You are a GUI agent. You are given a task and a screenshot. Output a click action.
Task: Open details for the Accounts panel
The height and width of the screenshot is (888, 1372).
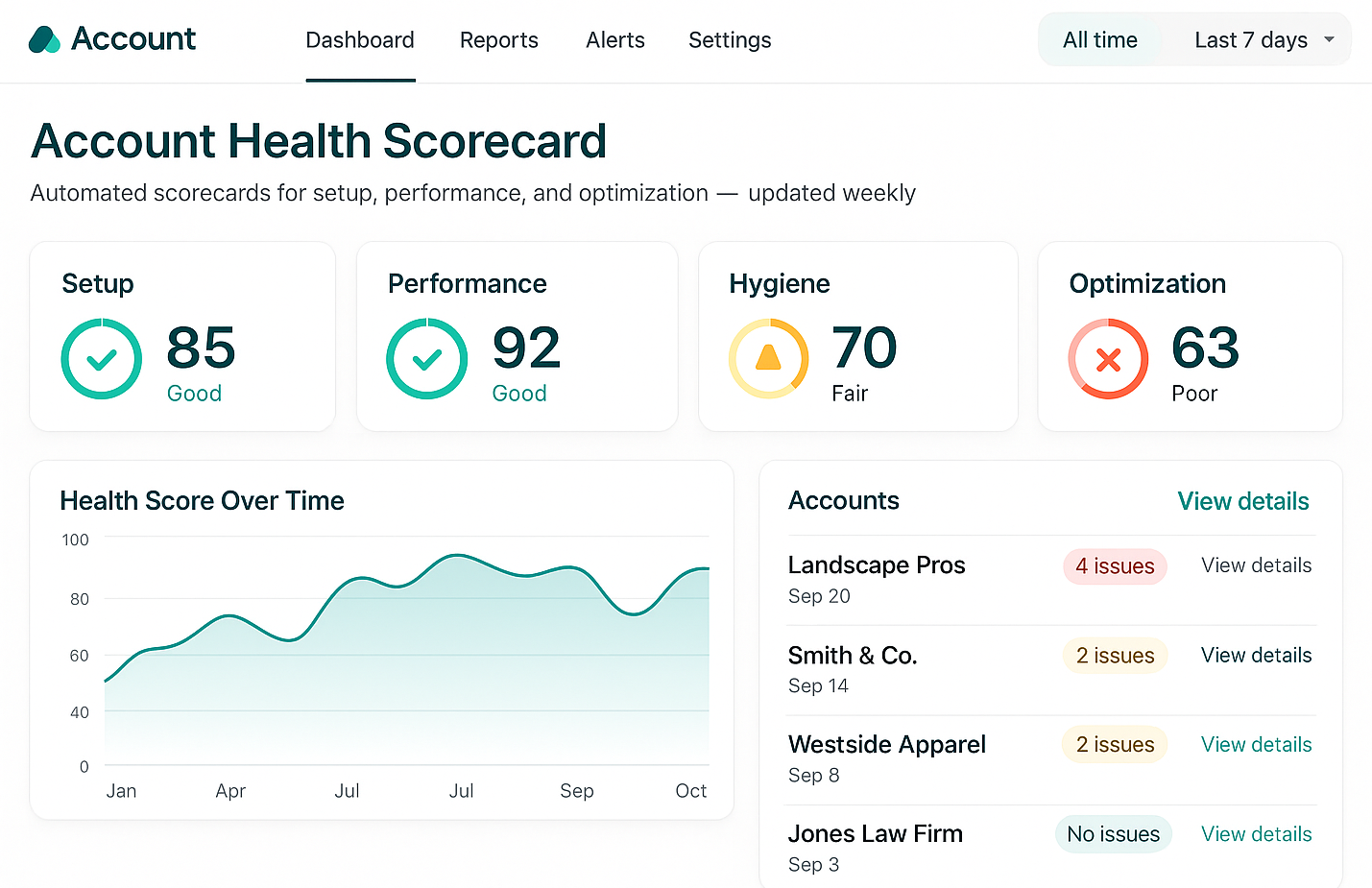pos(1242,500)
